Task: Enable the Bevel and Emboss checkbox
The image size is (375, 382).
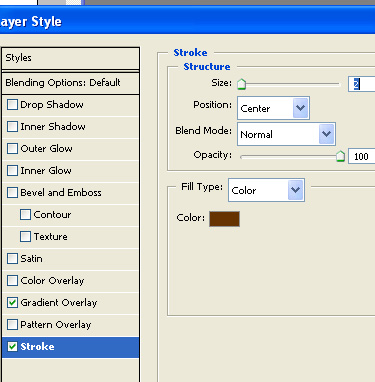Action: (12, 193)
